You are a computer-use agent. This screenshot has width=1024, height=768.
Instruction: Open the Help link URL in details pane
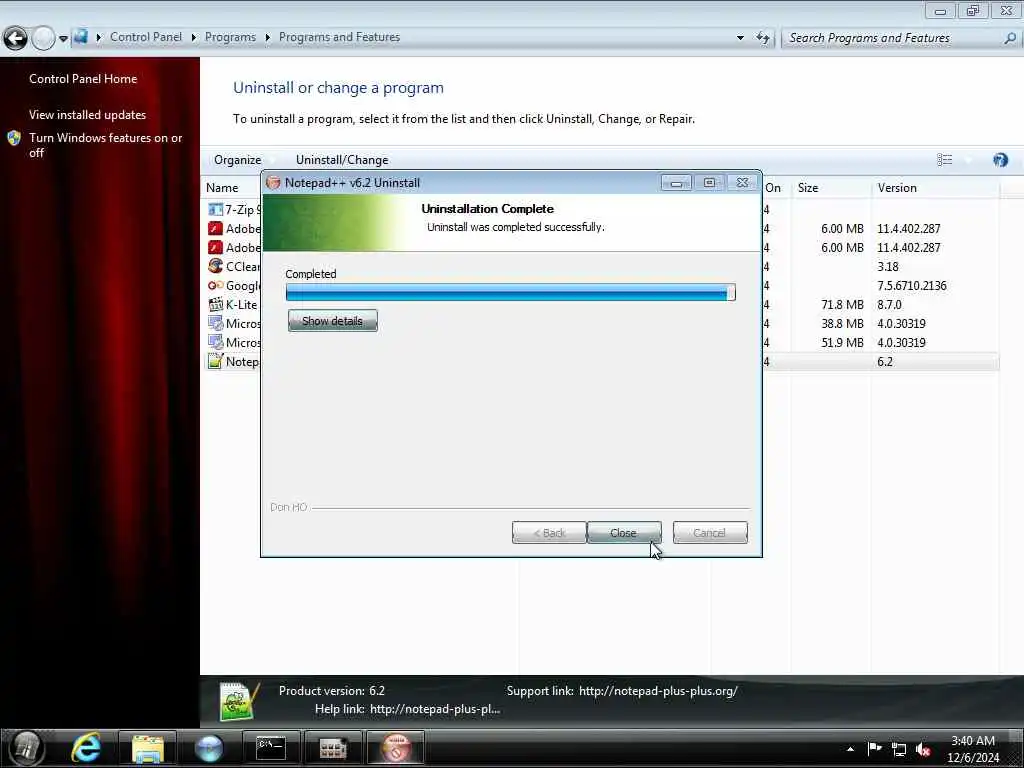[435, 709]
